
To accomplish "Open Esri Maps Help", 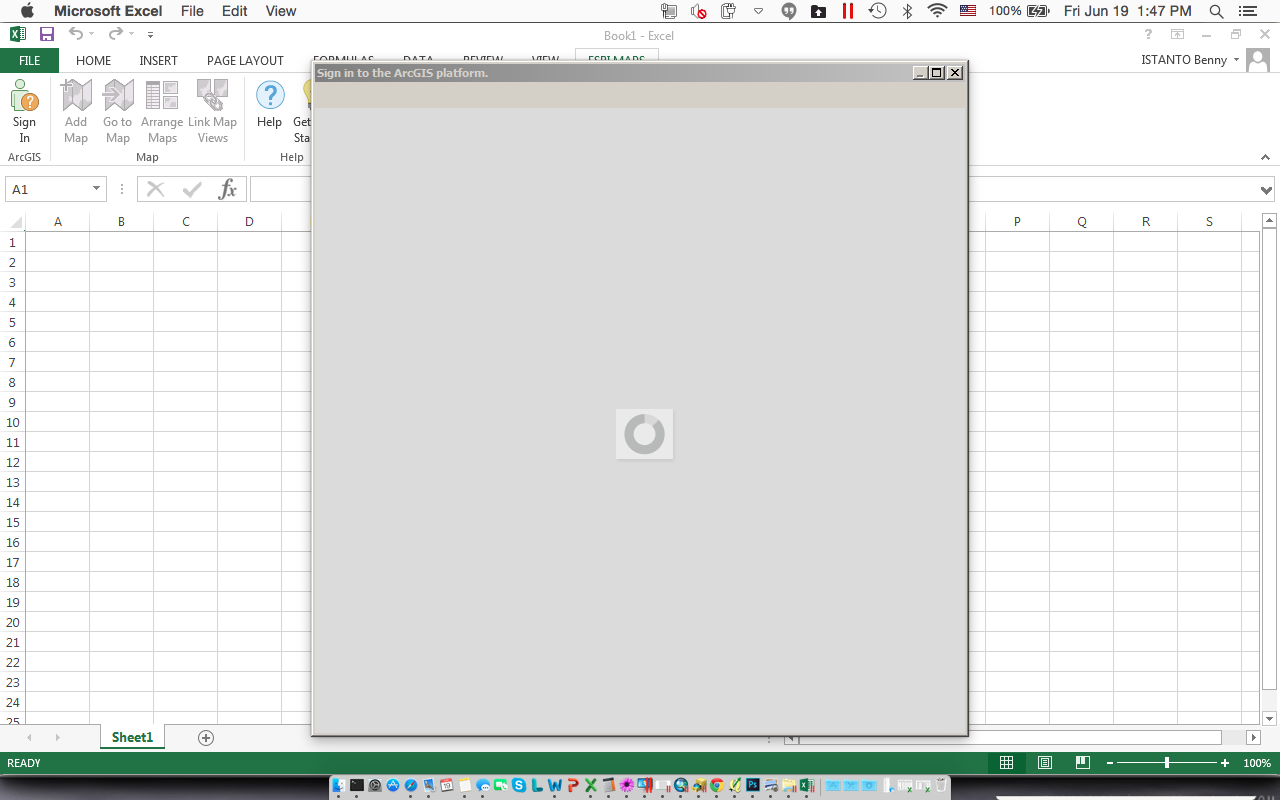I will tap(270, 105).
